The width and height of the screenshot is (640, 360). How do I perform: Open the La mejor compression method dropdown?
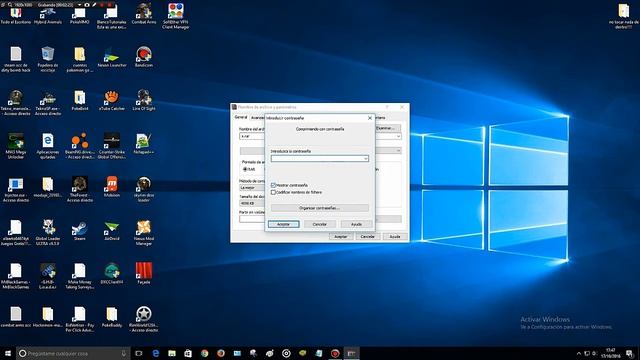tap(252, 188)
